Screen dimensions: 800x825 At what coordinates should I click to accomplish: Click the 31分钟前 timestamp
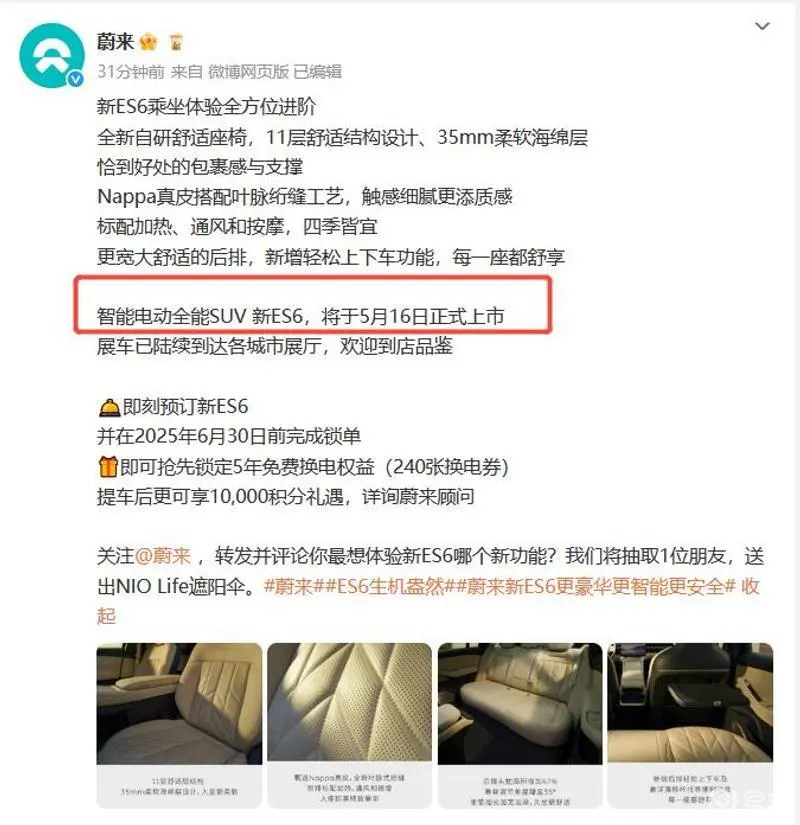pyautogui.click(x=131, y=72)
